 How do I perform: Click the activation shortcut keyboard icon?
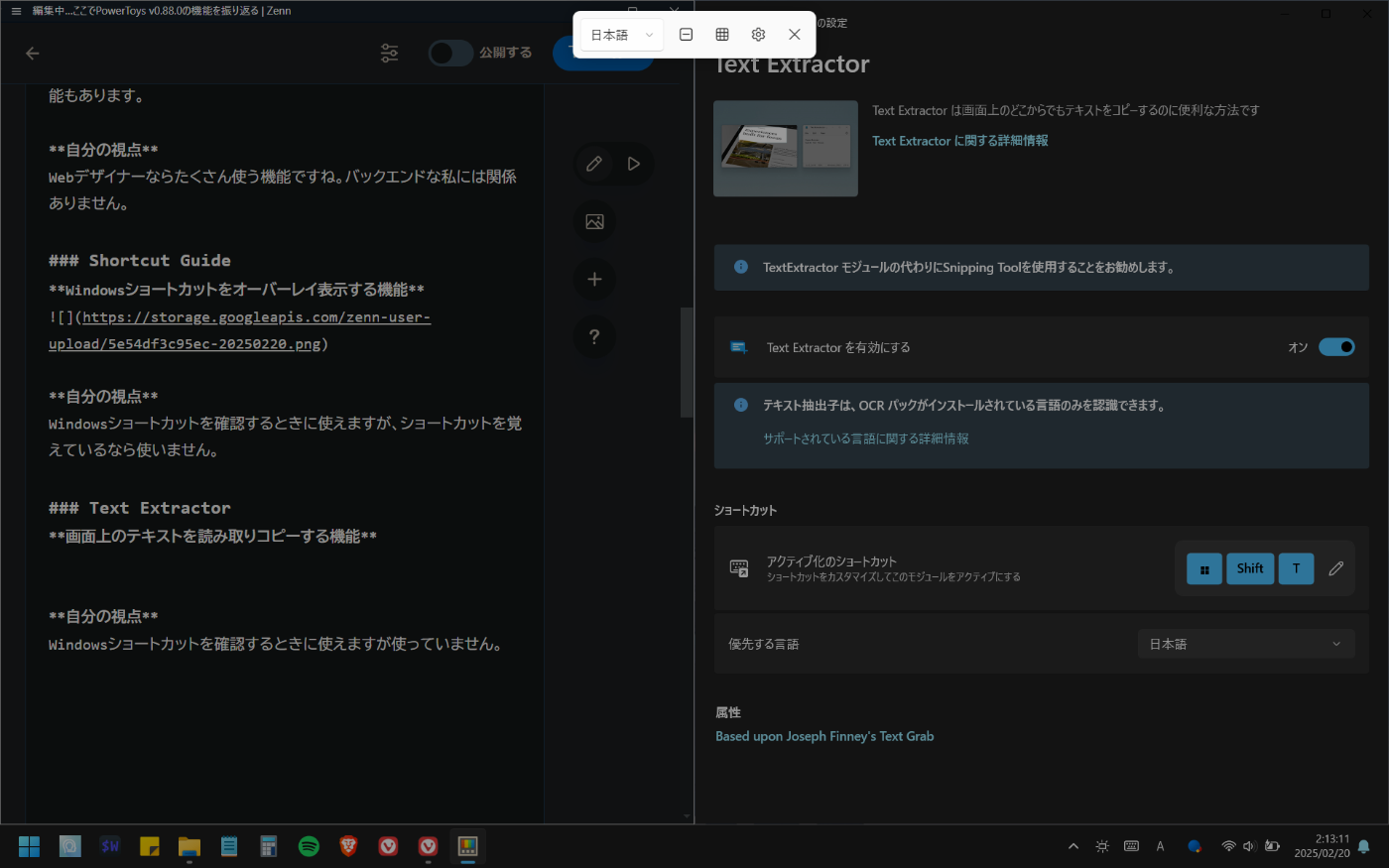[739, 568]
